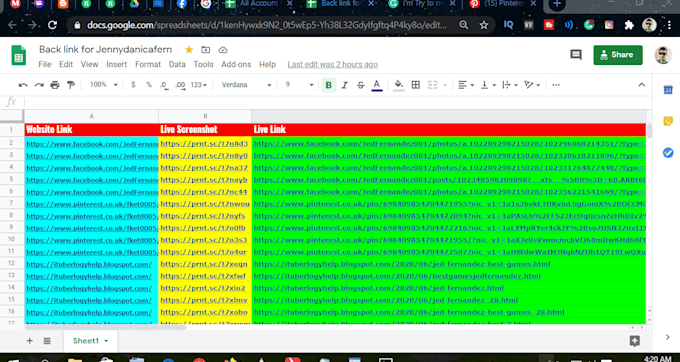Open the Data menu

pyautogui.click(x=177, y=64)
